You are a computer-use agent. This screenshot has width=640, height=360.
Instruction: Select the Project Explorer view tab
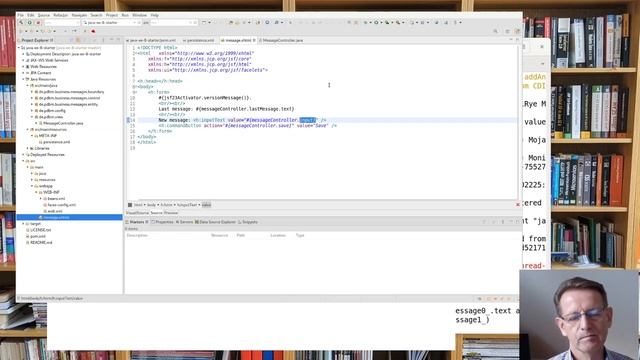[37, 40]
